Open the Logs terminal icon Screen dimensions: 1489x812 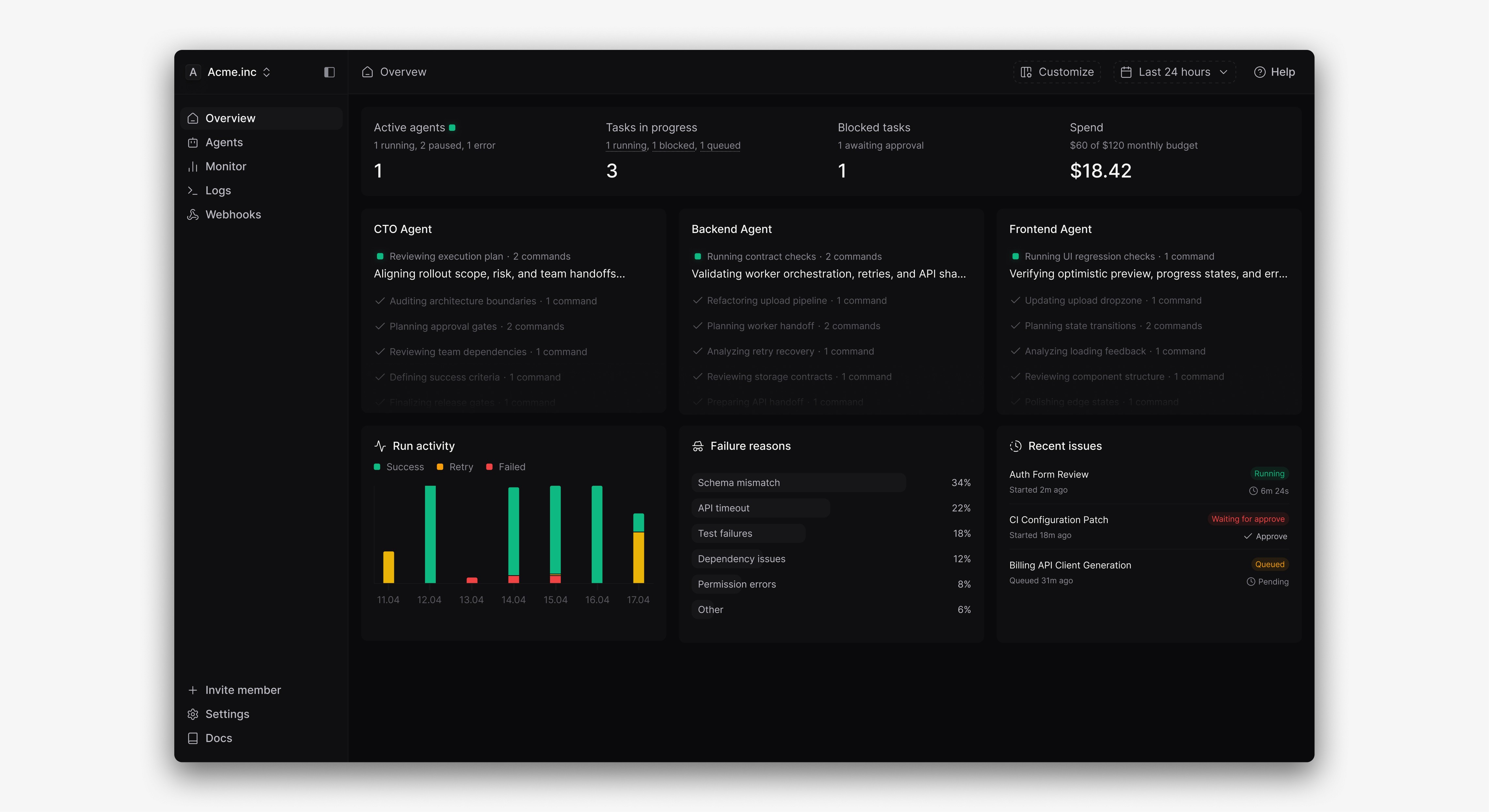193,190
